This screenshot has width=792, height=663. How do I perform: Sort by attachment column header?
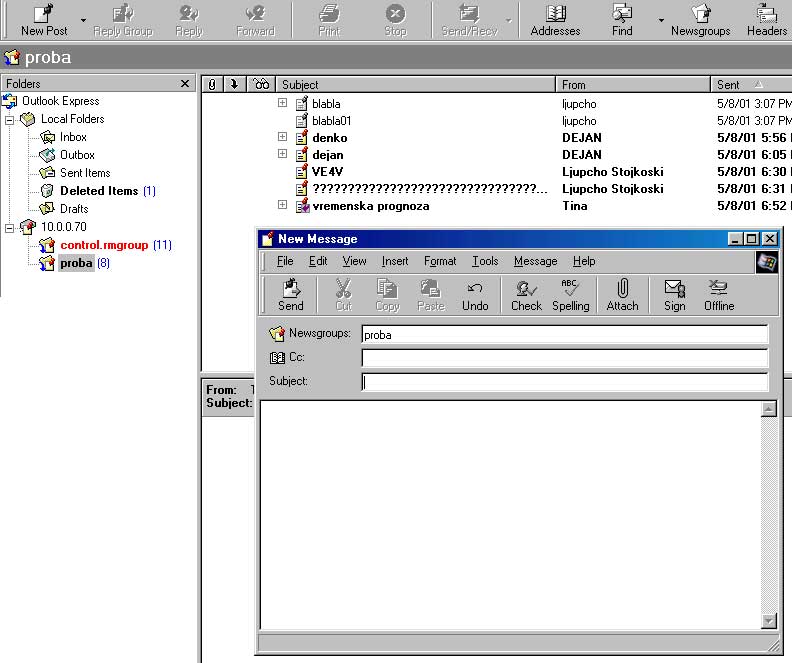[212, 84]
